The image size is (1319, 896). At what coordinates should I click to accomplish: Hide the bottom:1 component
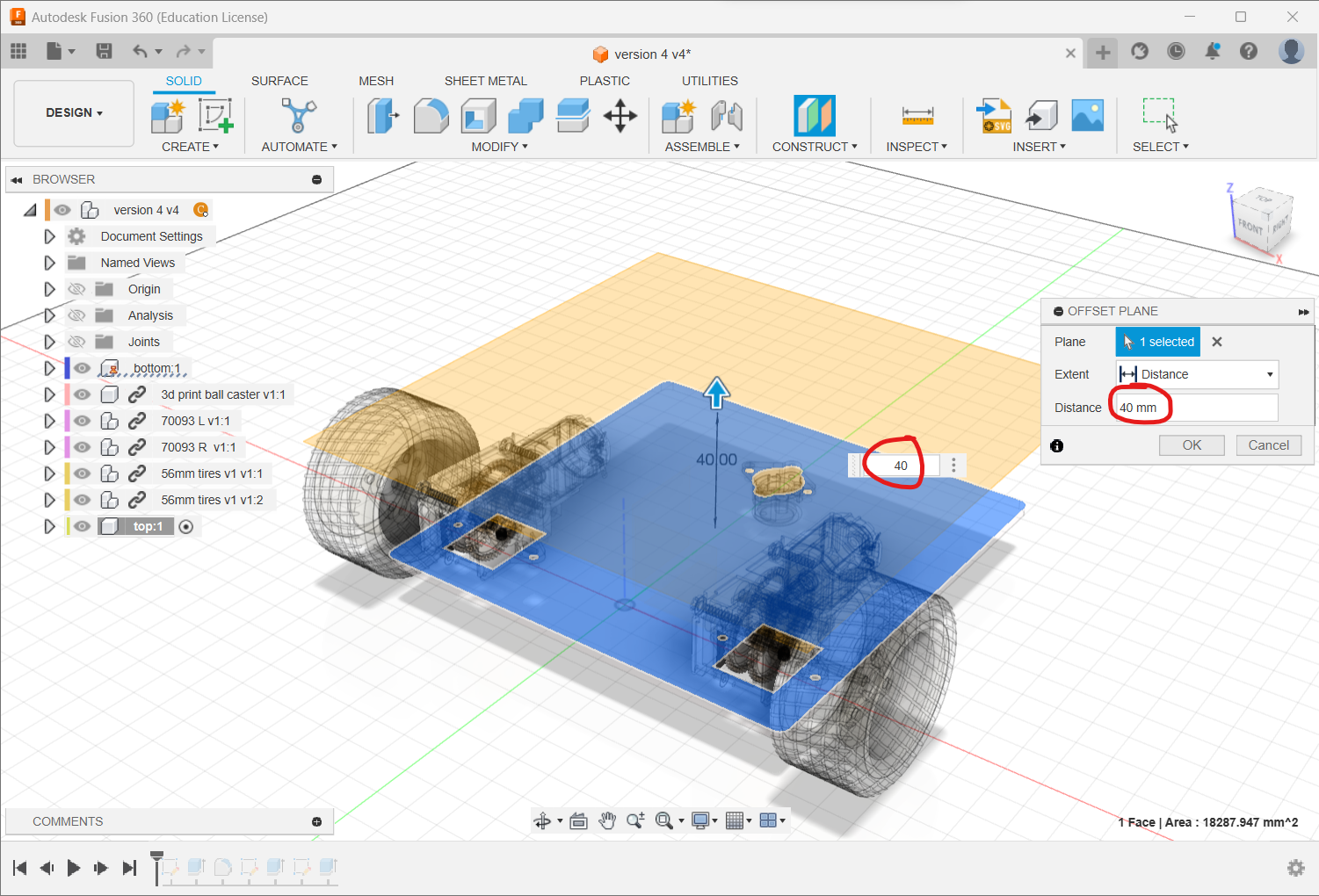82,368
